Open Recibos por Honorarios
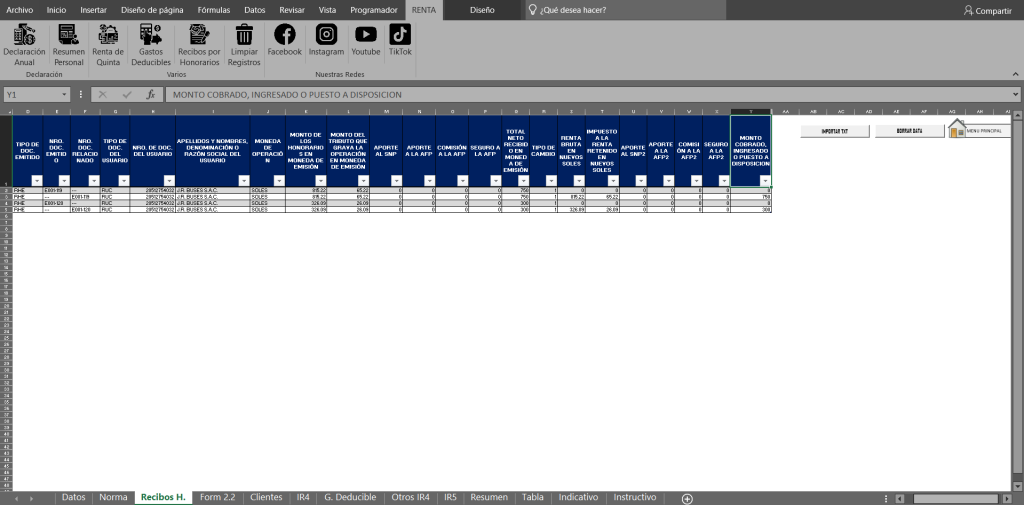Viewport: 1024px width, 505px height. [199, 44]
